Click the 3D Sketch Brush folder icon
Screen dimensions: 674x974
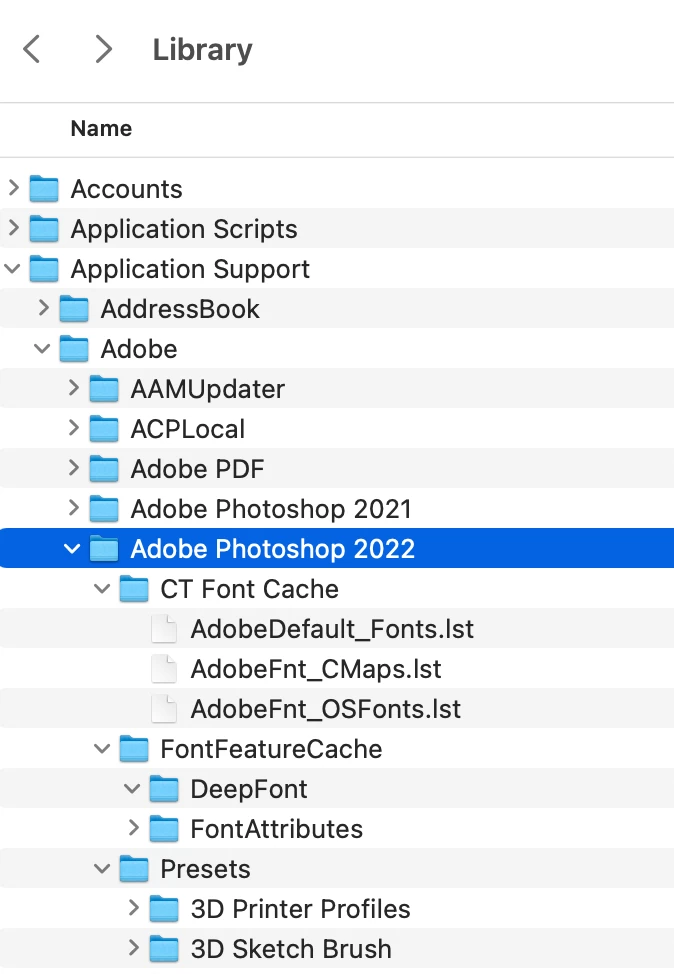tap(164, 949)
